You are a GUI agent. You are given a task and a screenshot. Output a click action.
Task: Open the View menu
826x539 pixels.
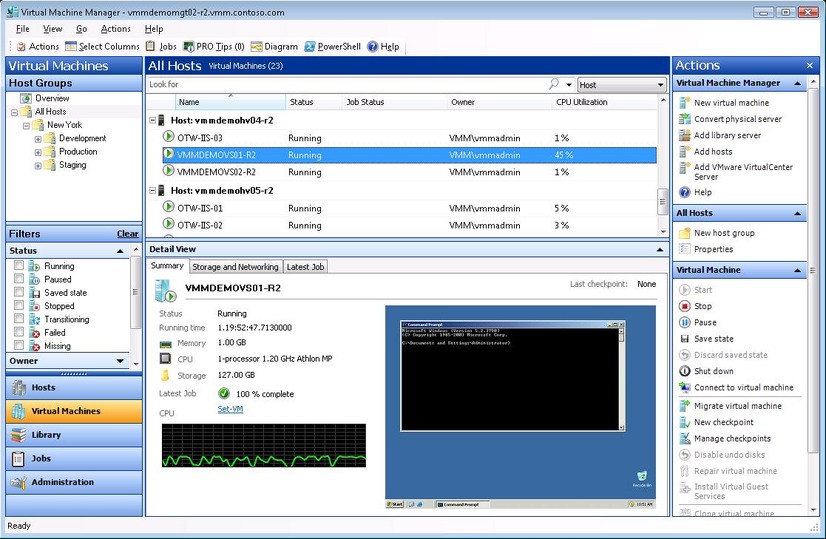tap(53, 29)
